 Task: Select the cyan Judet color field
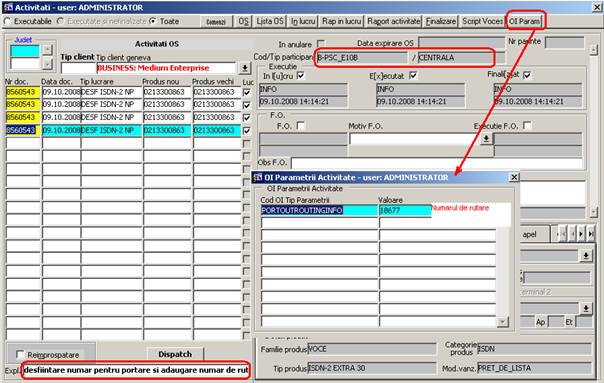point(25,51)
